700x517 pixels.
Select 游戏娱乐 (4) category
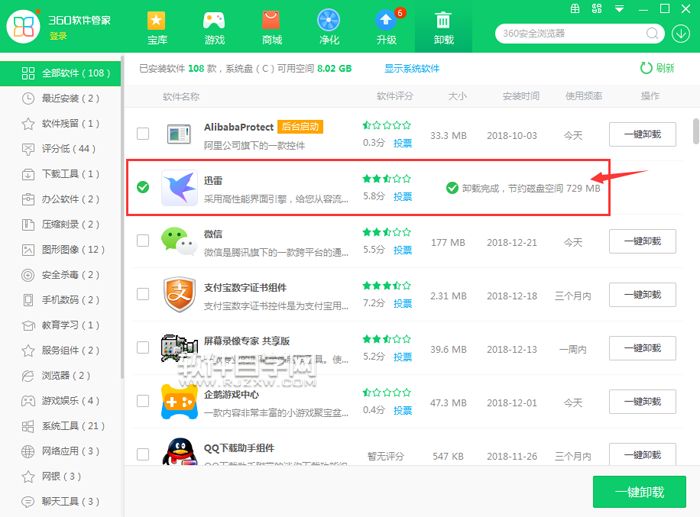[x=61, y=401]
